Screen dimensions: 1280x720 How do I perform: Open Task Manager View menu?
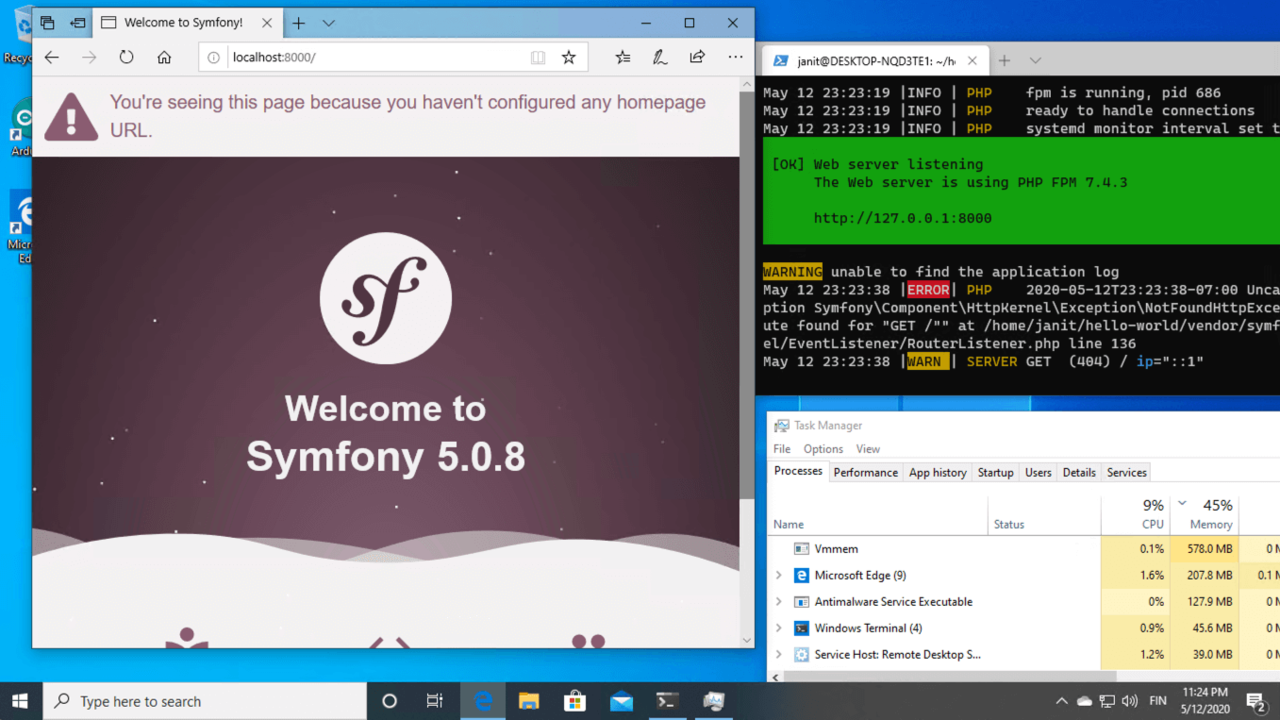click(867, 449)
